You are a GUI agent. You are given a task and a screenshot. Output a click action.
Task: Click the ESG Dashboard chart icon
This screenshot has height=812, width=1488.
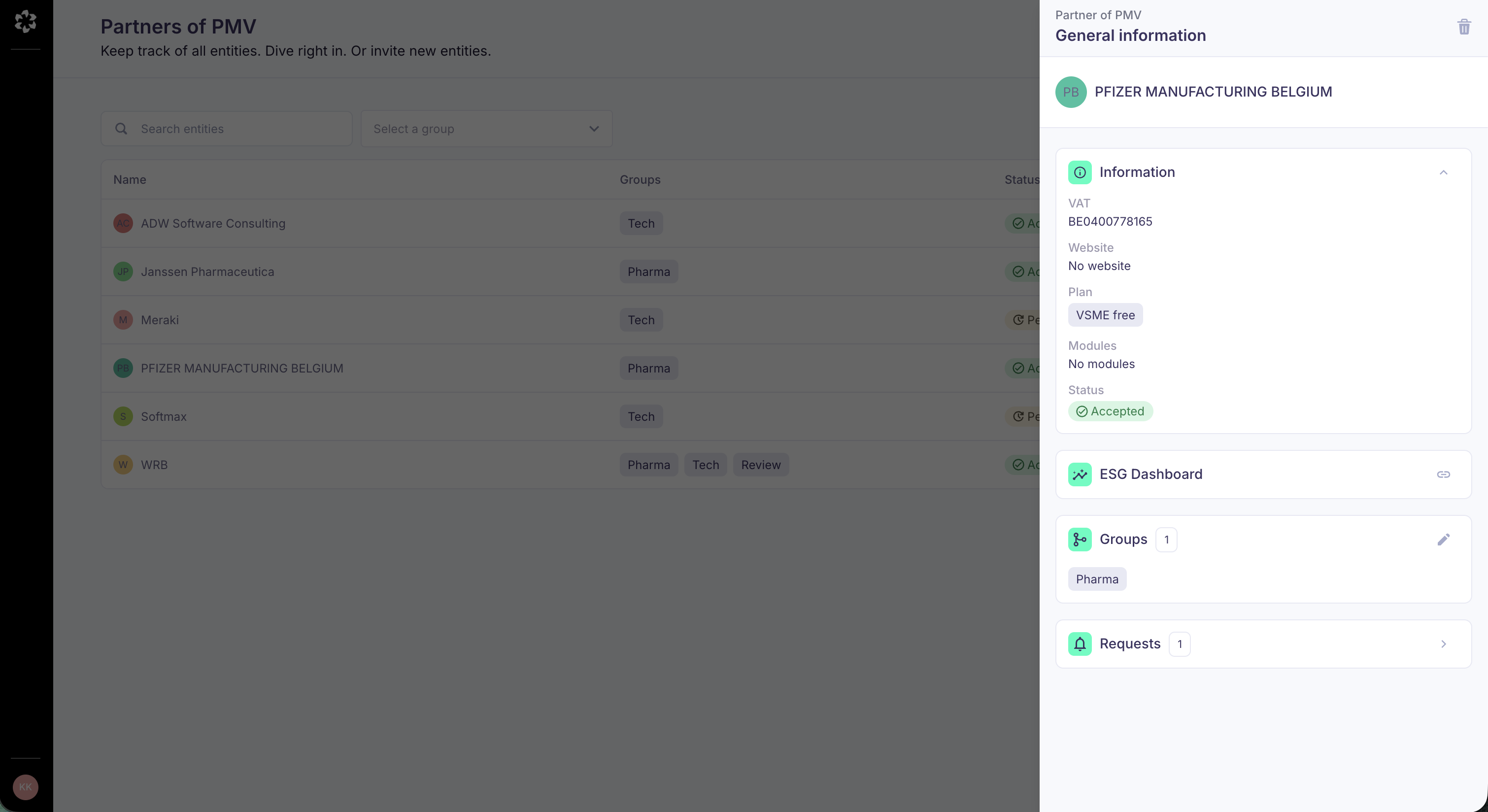1080,474
